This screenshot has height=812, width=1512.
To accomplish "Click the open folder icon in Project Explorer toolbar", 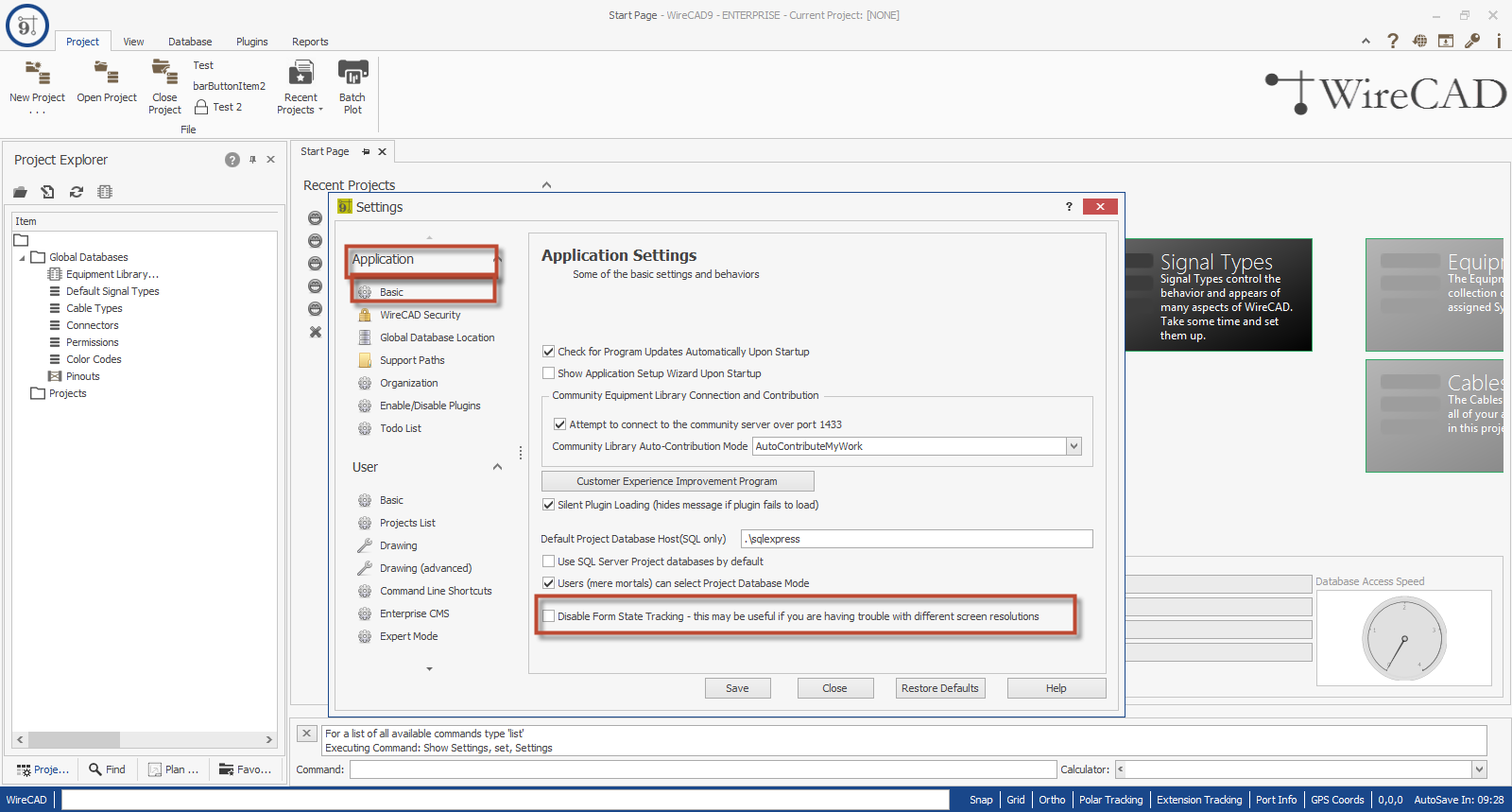I will [x=20, y=192].
